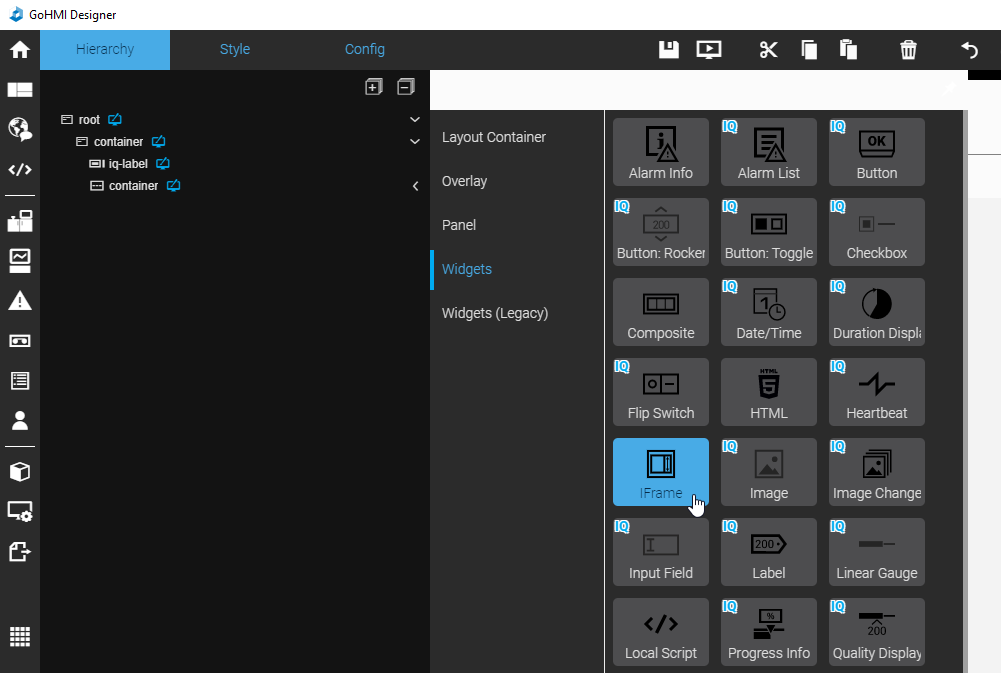
Task: Switch to the Style tab
Action: pyautogui.click(x=235, y=49)
